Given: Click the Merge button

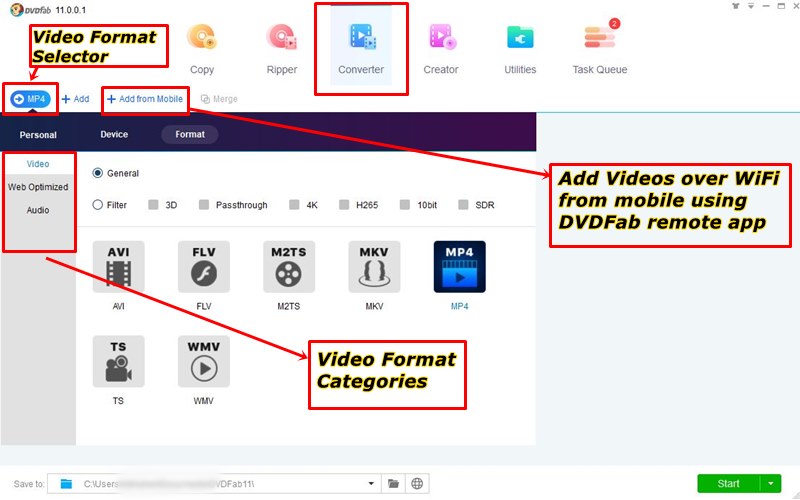Looking at the screenshot, I should 219,99.
